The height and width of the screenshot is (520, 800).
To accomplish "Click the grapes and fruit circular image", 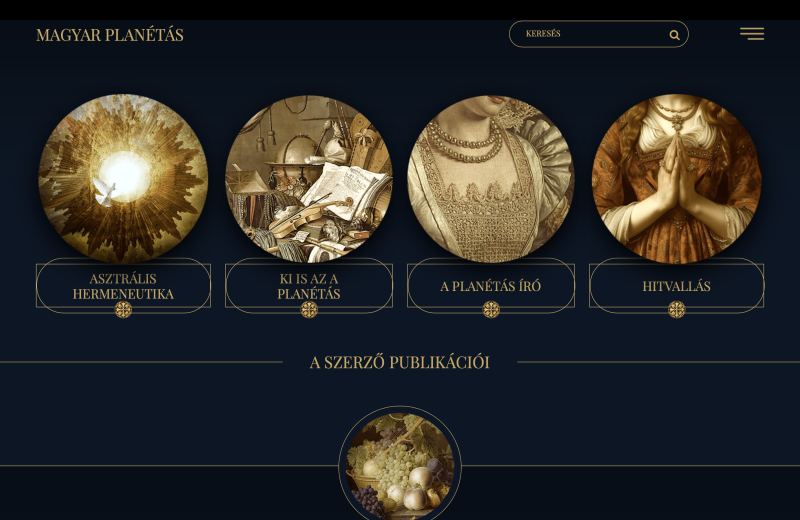I will (x=400, y=465).
